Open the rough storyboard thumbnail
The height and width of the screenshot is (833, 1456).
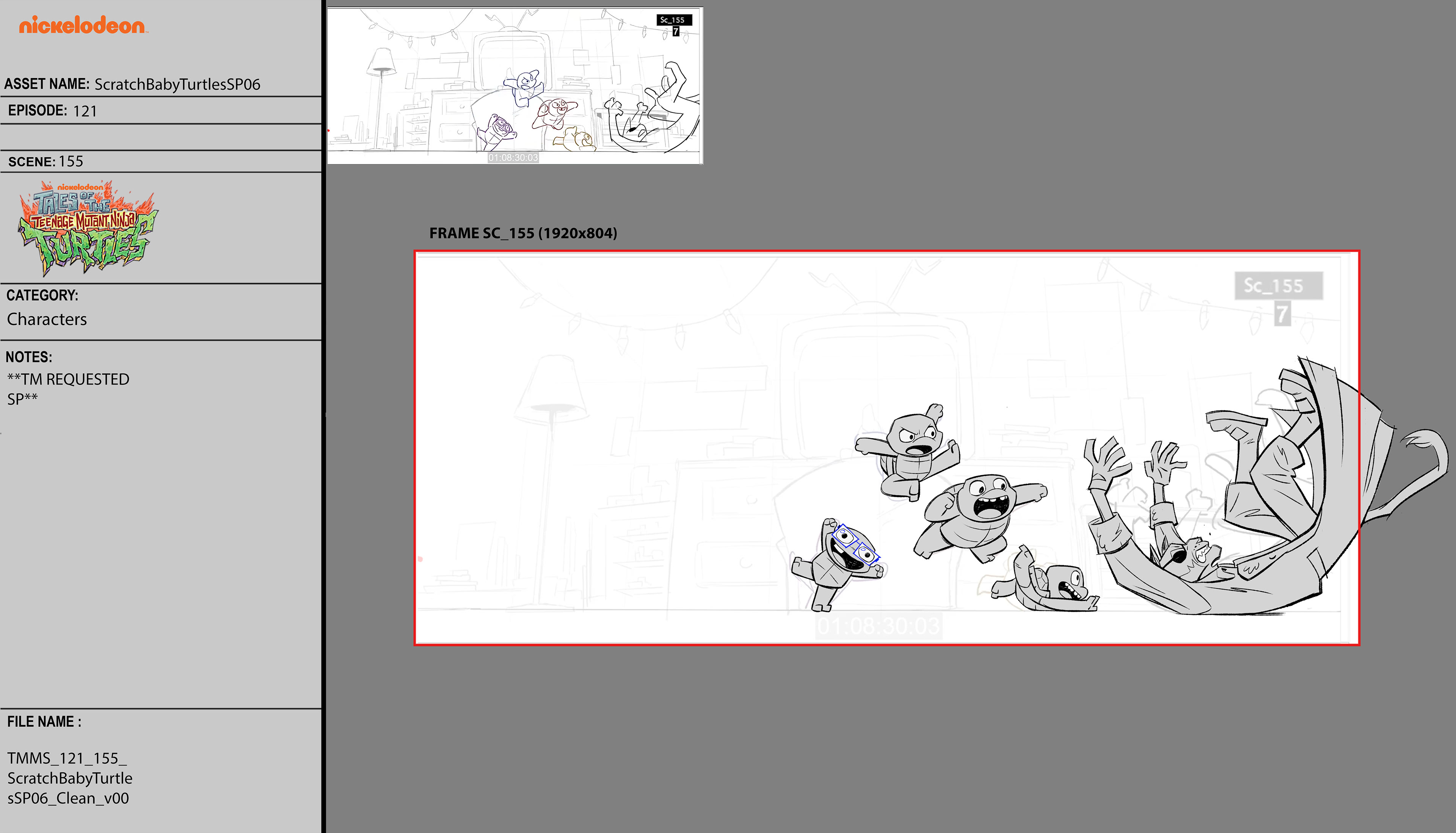click(514, 86)
